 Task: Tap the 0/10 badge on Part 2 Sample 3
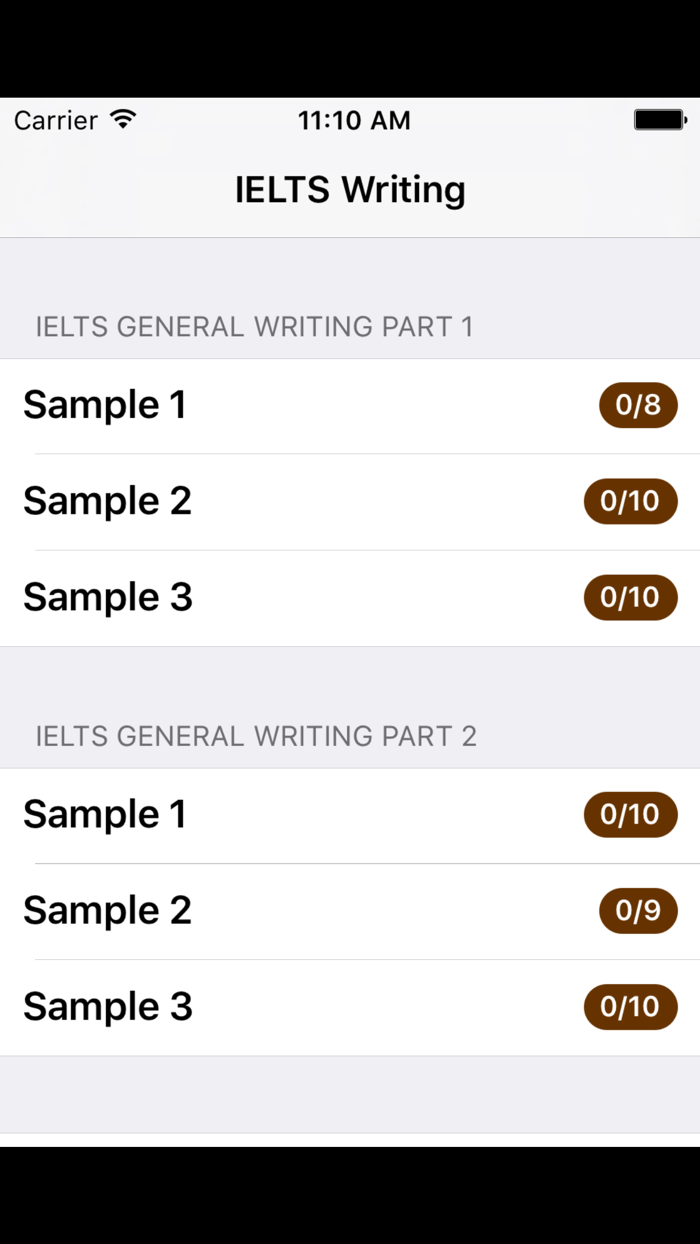[x=630, y=1007]
